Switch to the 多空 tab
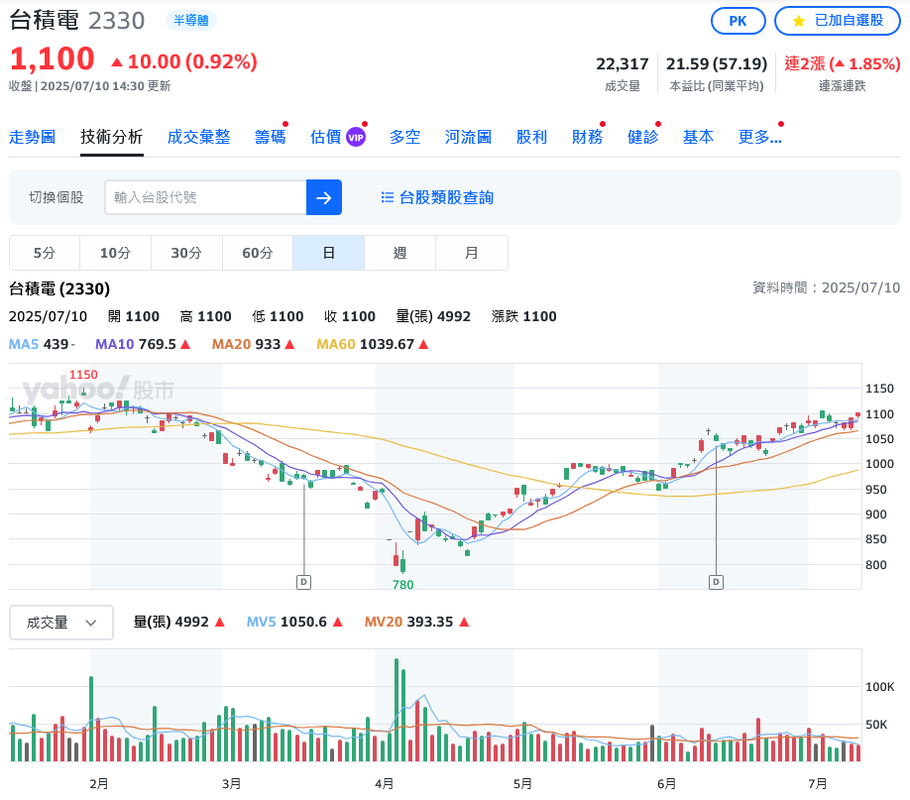Image resolution: width=910 pixels, height=800 pixels. (x=405, y=137)
